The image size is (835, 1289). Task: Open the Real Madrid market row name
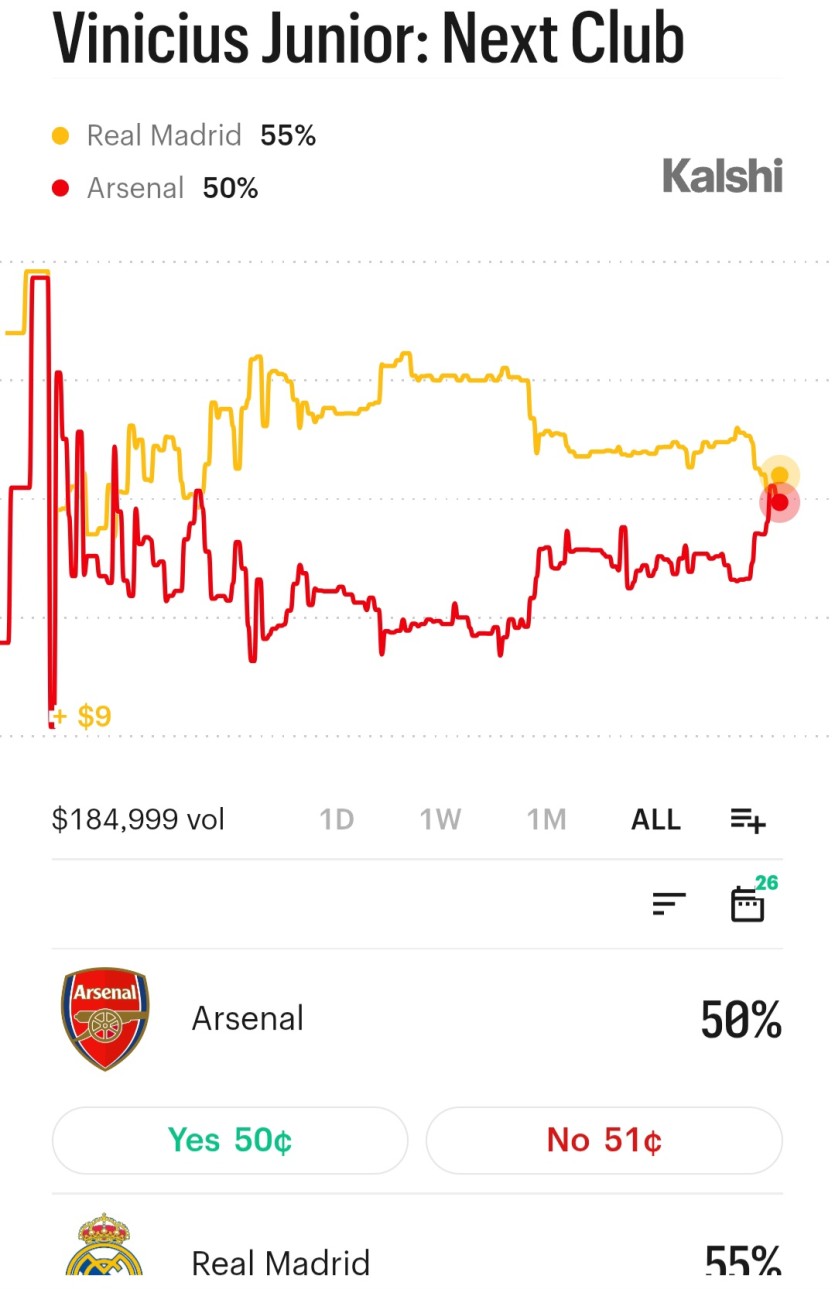pyautogui.click(x=281, y=1262)
